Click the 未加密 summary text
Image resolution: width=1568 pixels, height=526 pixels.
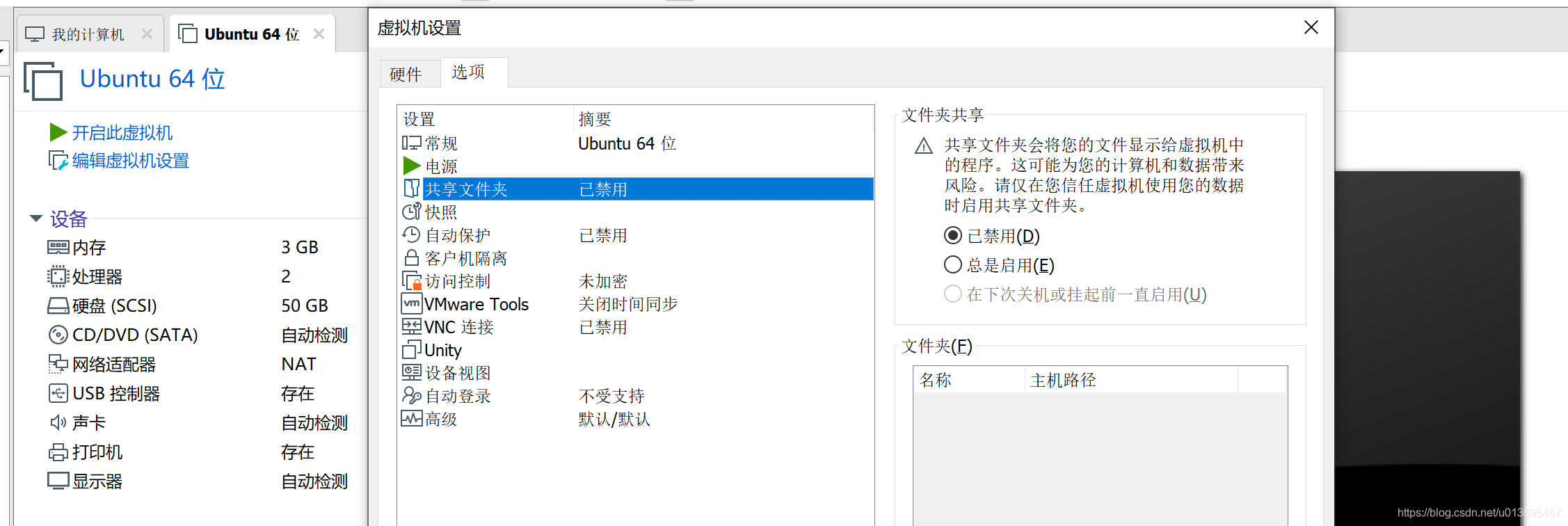point(603,281)
